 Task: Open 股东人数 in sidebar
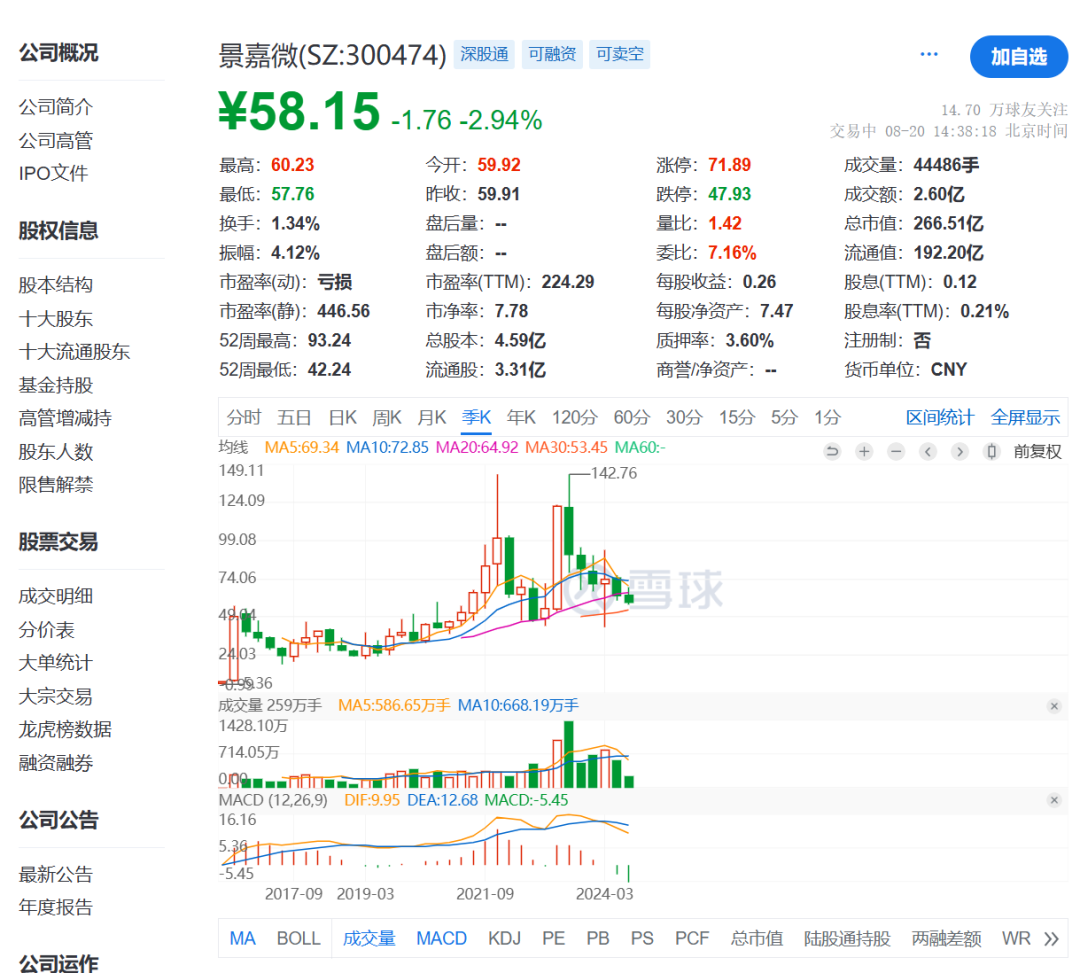click(56, 452)
